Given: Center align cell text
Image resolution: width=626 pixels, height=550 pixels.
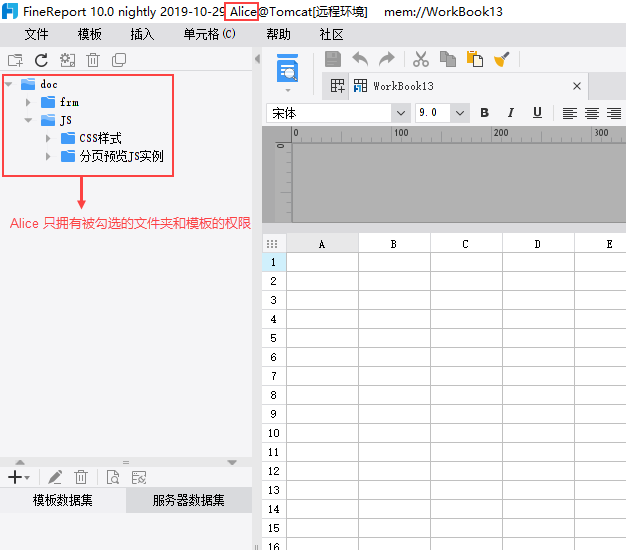Looking at the screenshot, I should click(592, 113).
